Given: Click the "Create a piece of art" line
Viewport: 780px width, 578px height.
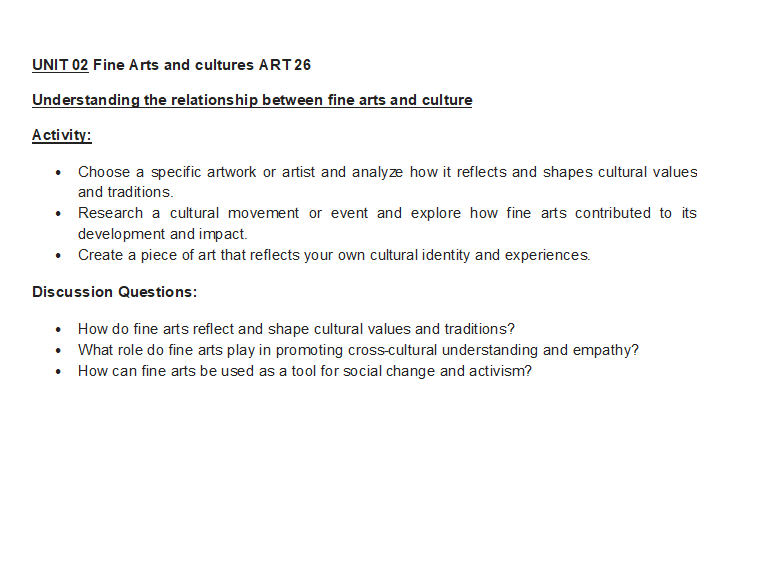Looking at the screenshot, I should tap(334, 255).
